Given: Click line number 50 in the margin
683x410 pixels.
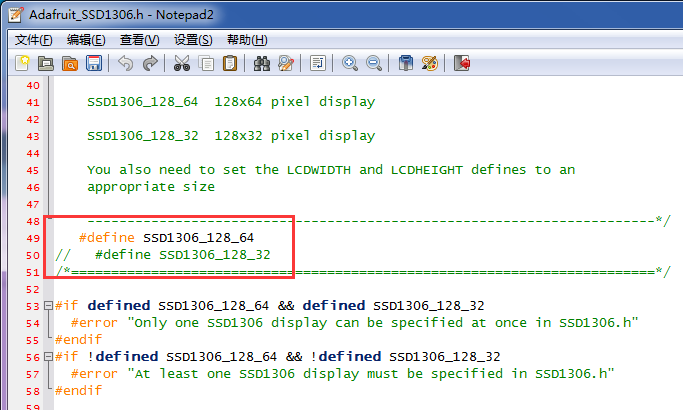Looking at the screenshot, I should [33, 255].
